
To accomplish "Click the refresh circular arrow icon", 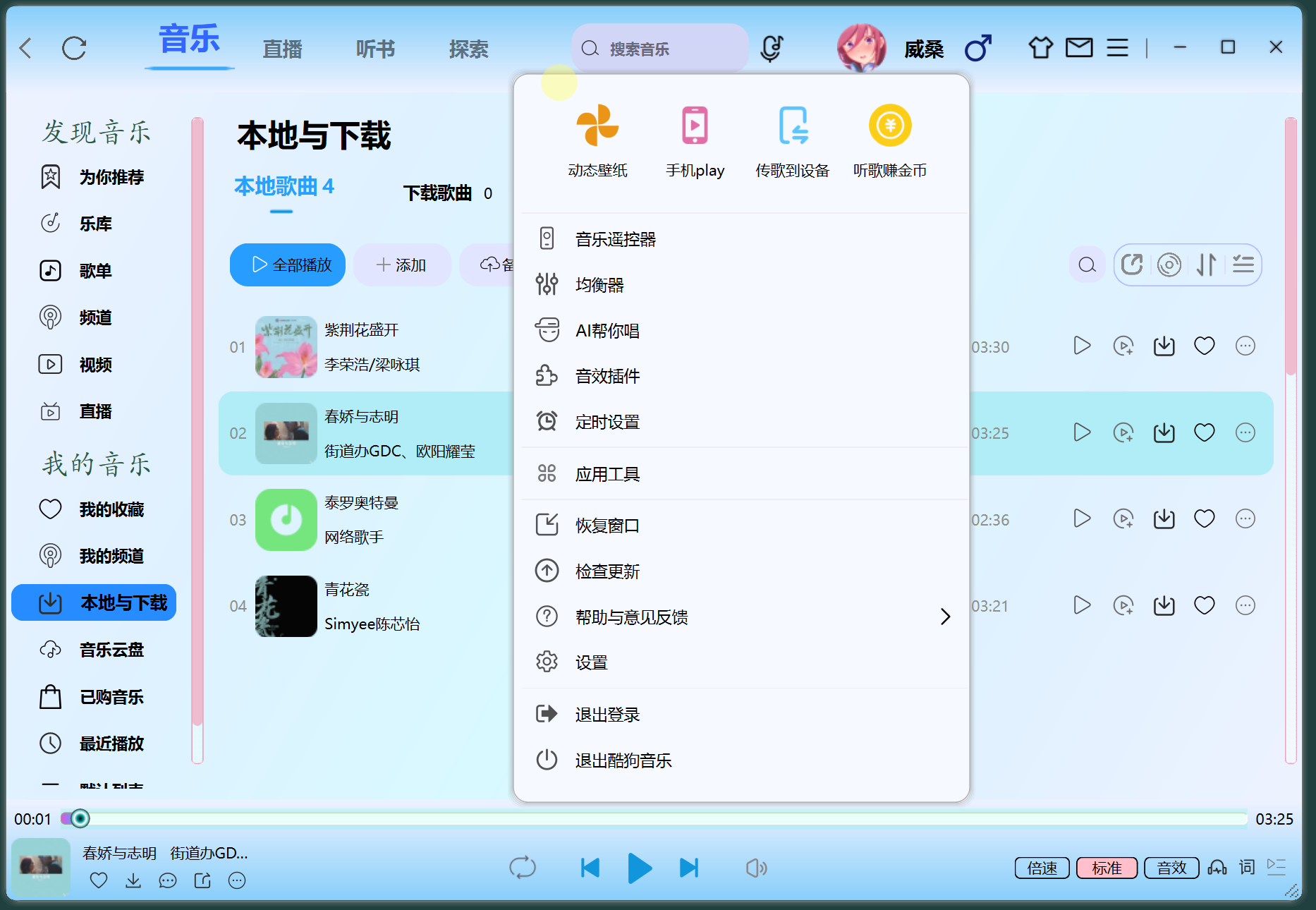I will [74, 48].
